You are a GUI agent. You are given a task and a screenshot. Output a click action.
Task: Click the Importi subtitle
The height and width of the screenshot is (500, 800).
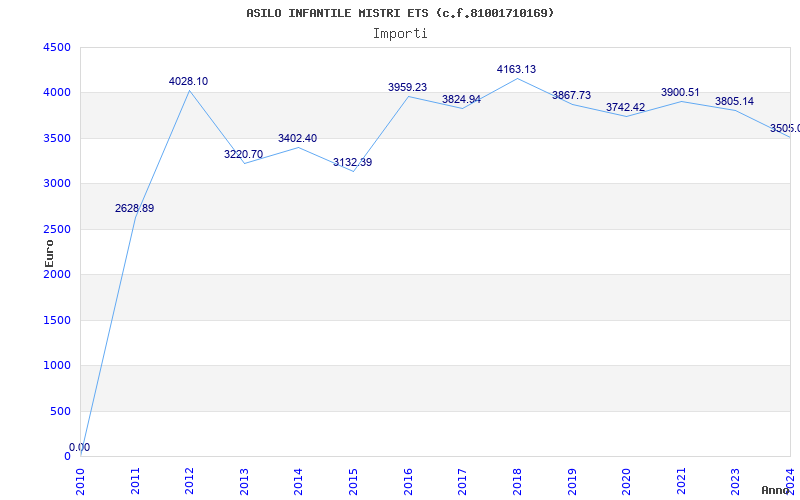point(400,33)
